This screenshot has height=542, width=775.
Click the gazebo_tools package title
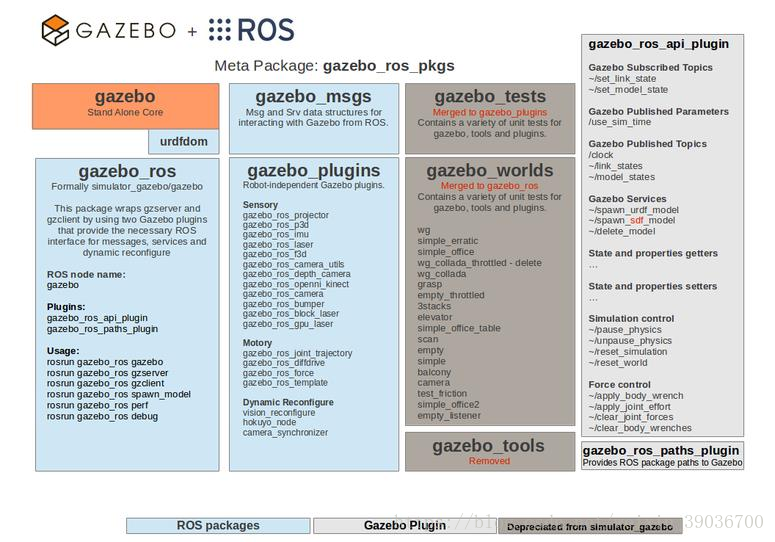(488, 446)
